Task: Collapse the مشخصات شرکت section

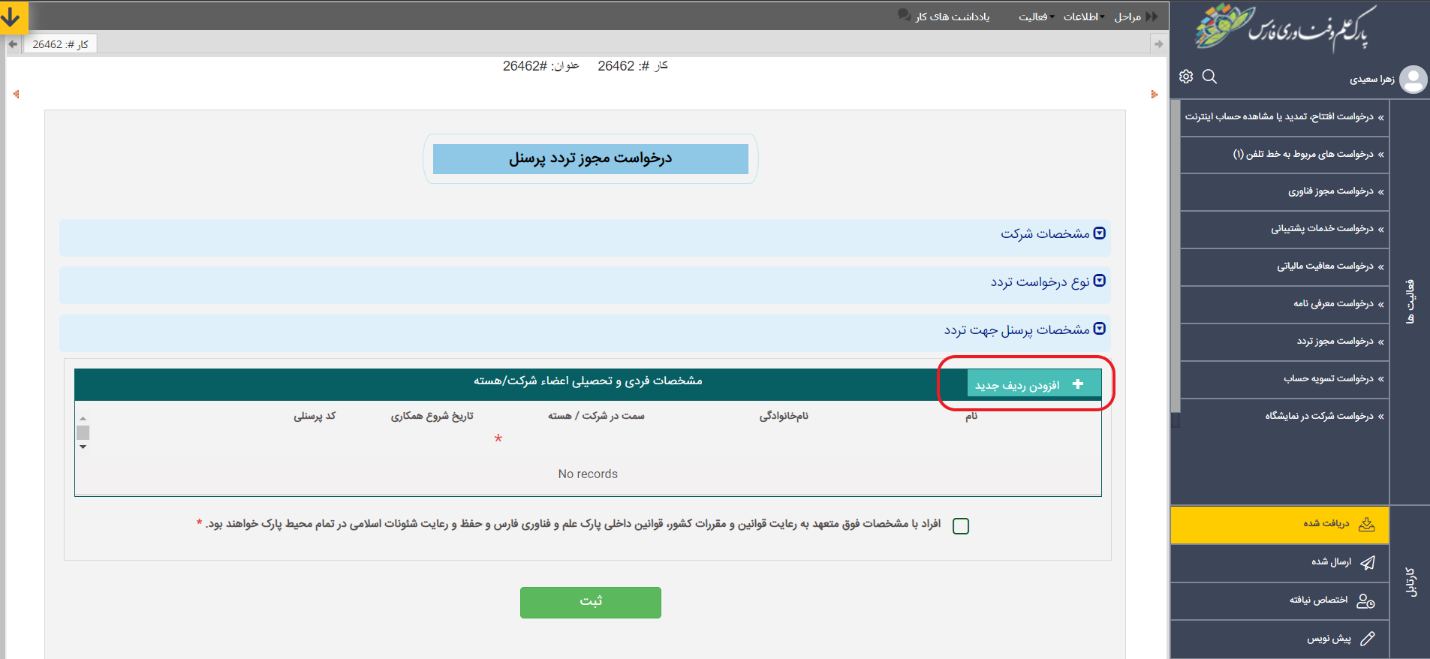Action: (1100, 234)
